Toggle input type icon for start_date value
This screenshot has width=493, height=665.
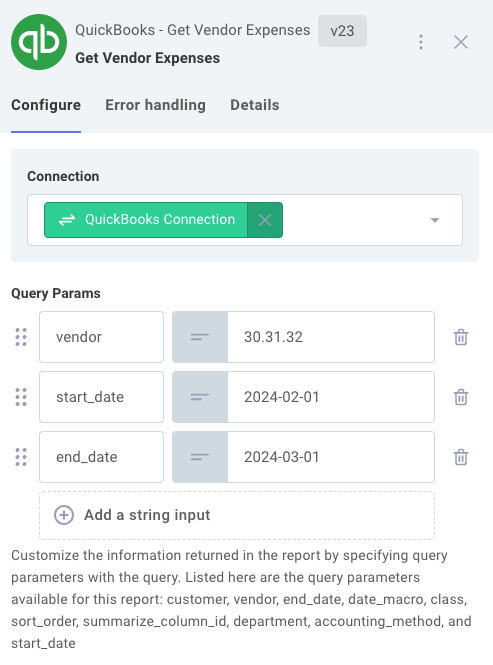coord(200,397)
